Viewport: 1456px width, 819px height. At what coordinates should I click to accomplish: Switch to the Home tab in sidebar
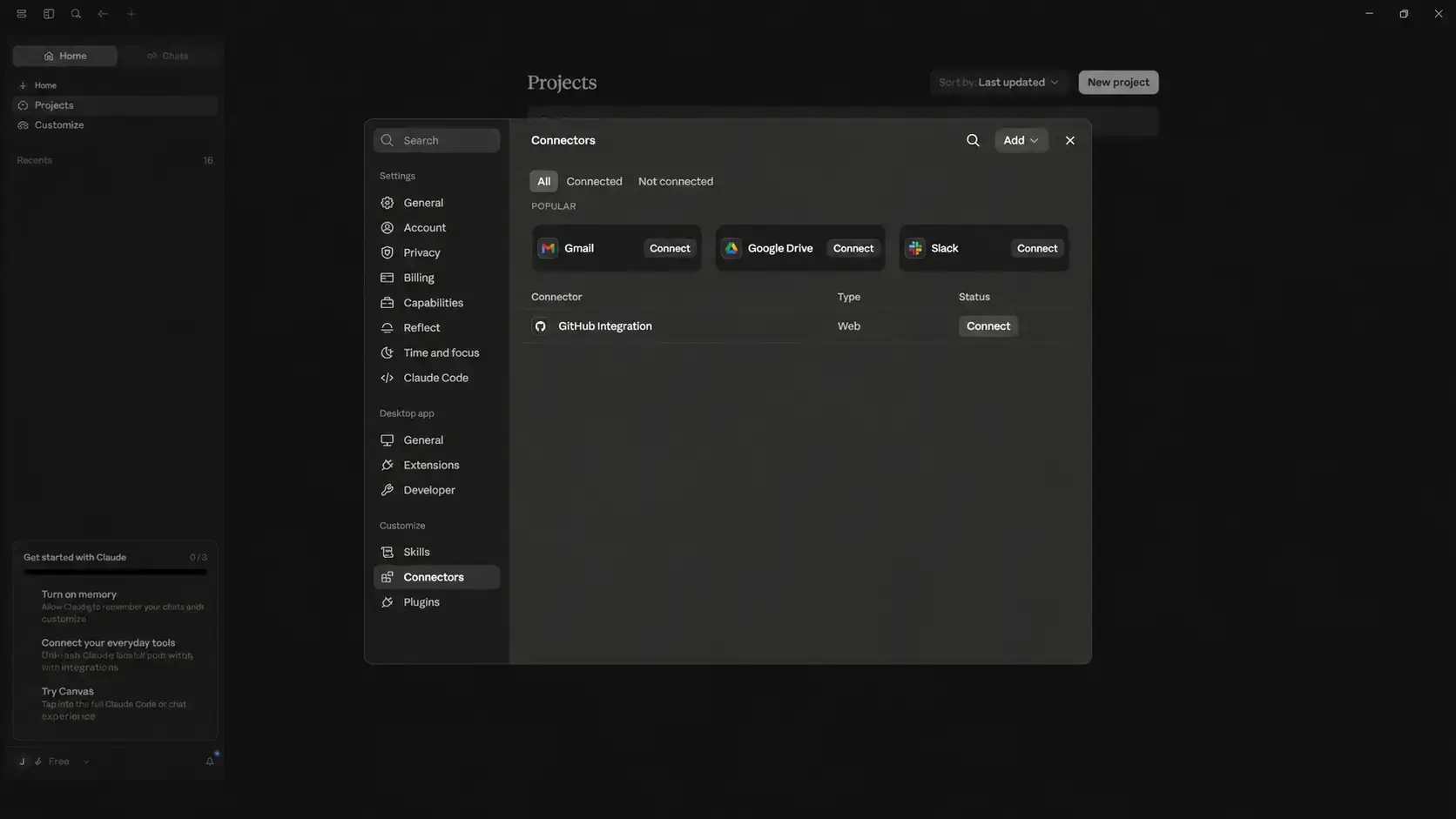[65, 56]
